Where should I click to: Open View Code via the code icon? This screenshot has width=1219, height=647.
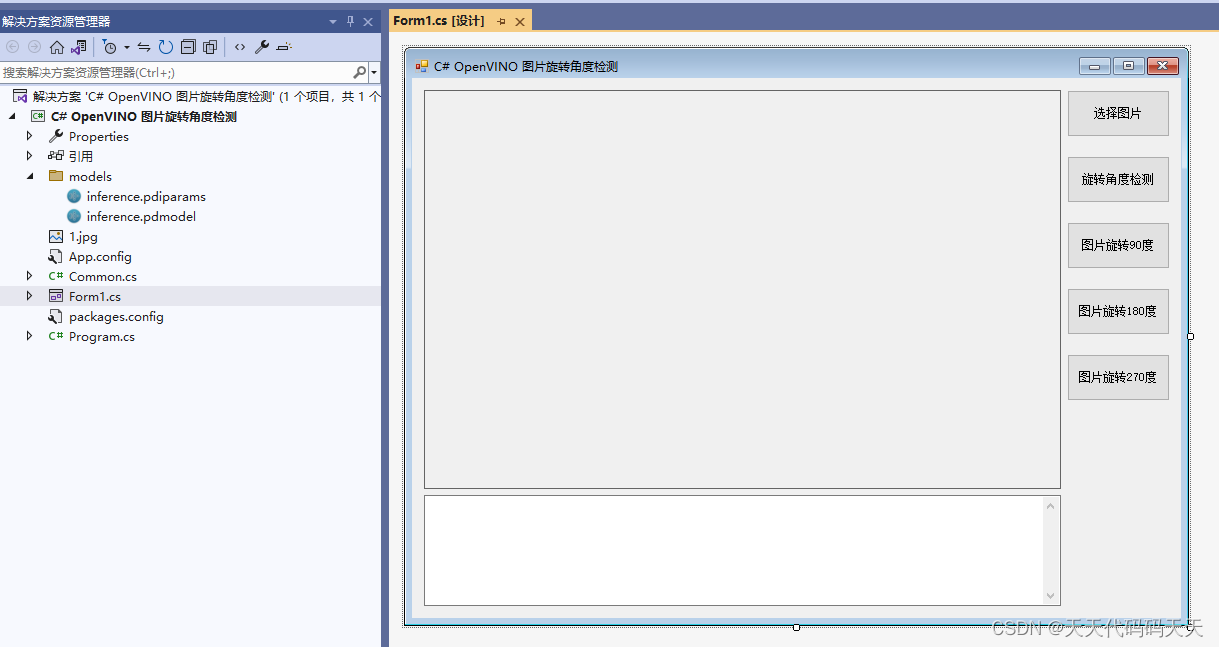pos(240,46)
